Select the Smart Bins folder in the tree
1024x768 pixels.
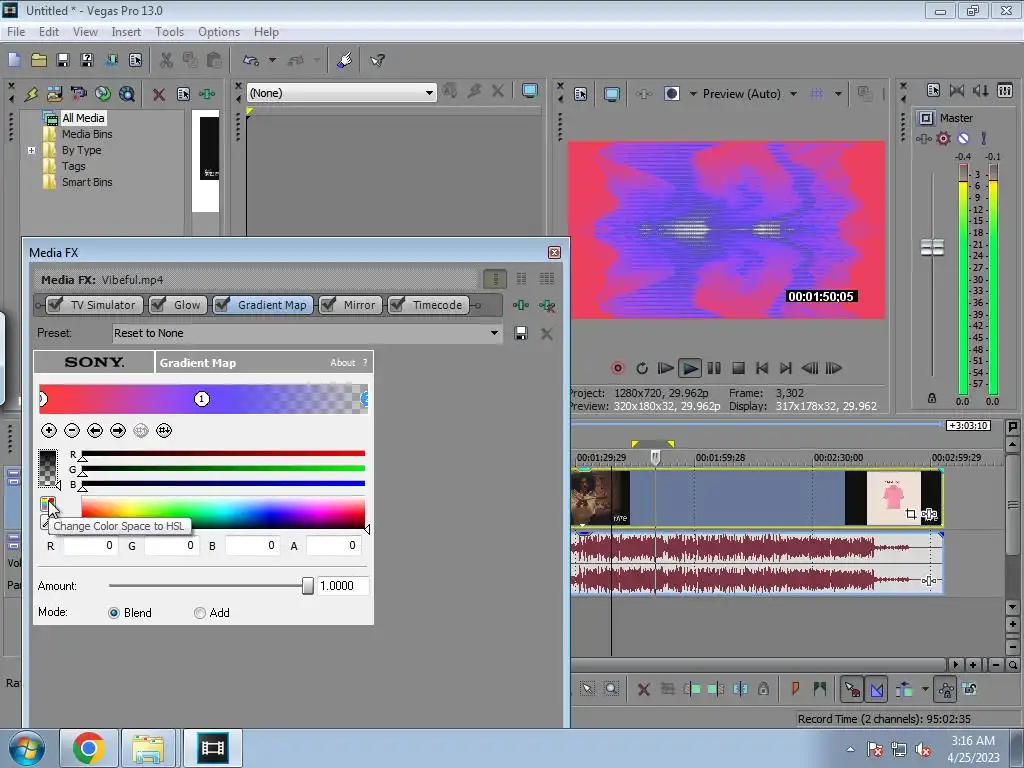point(87,182)
